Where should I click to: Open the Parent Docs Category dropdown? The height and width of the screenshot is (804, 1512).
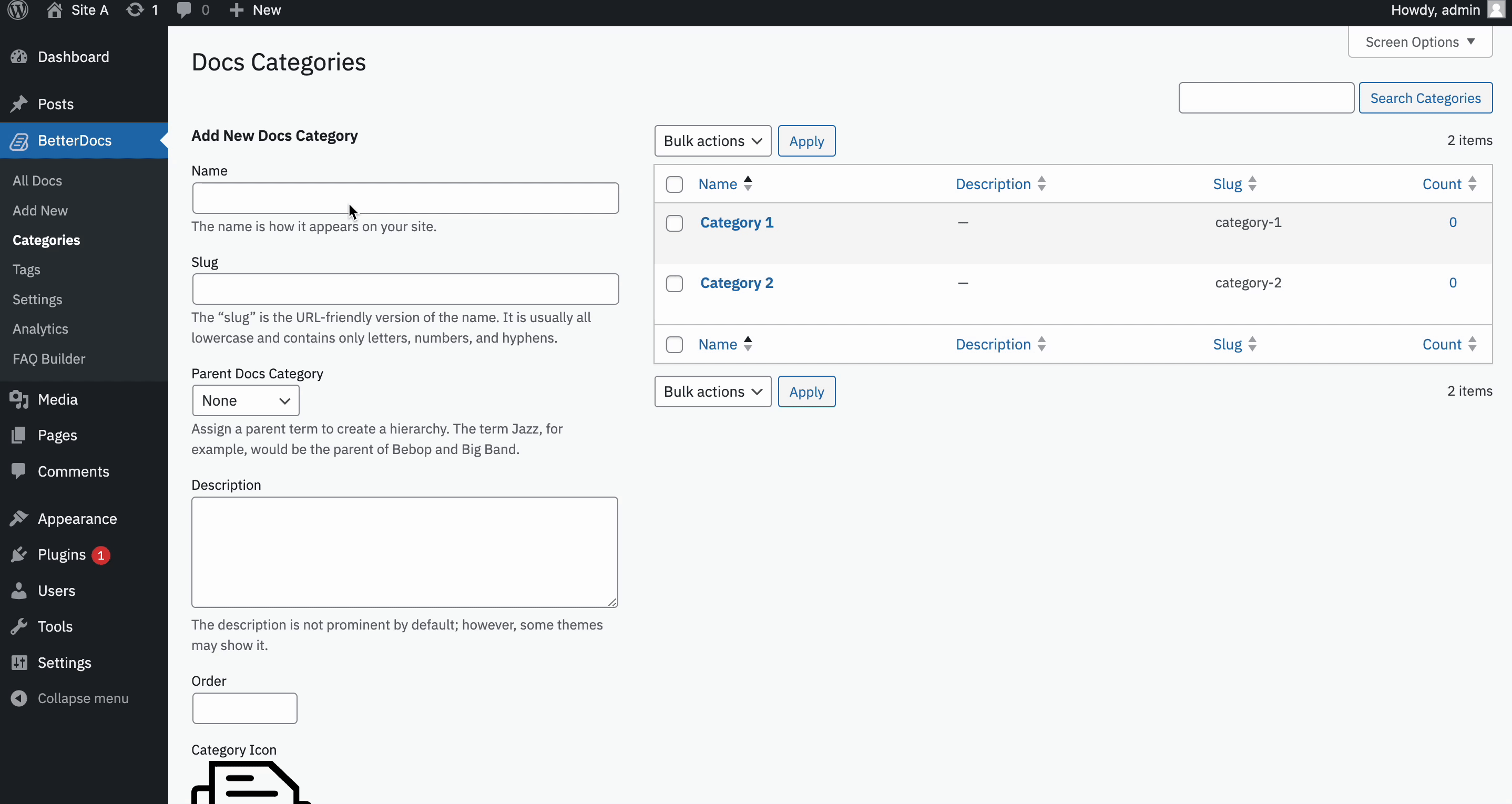click(246, 400)
